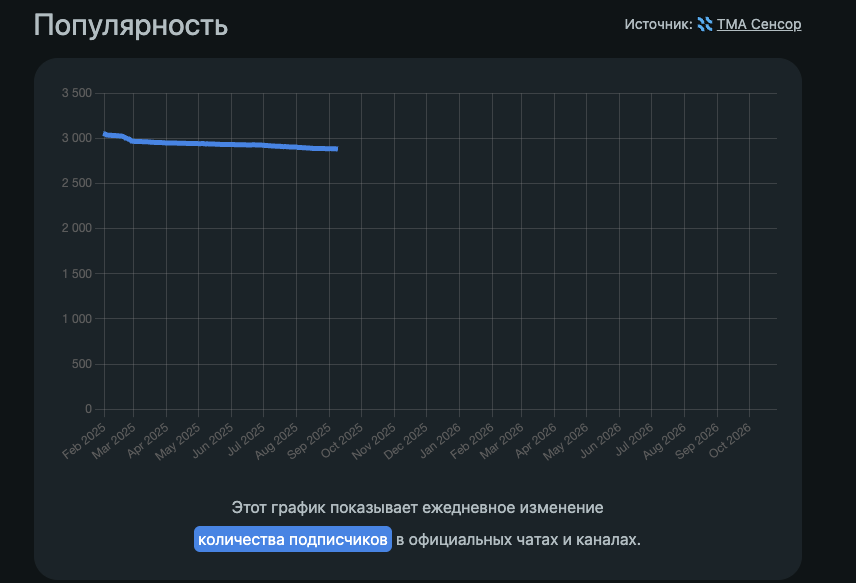Select the "3 500" y-axis label
This screenshot has height=583, width=856.
pos(77,93)
